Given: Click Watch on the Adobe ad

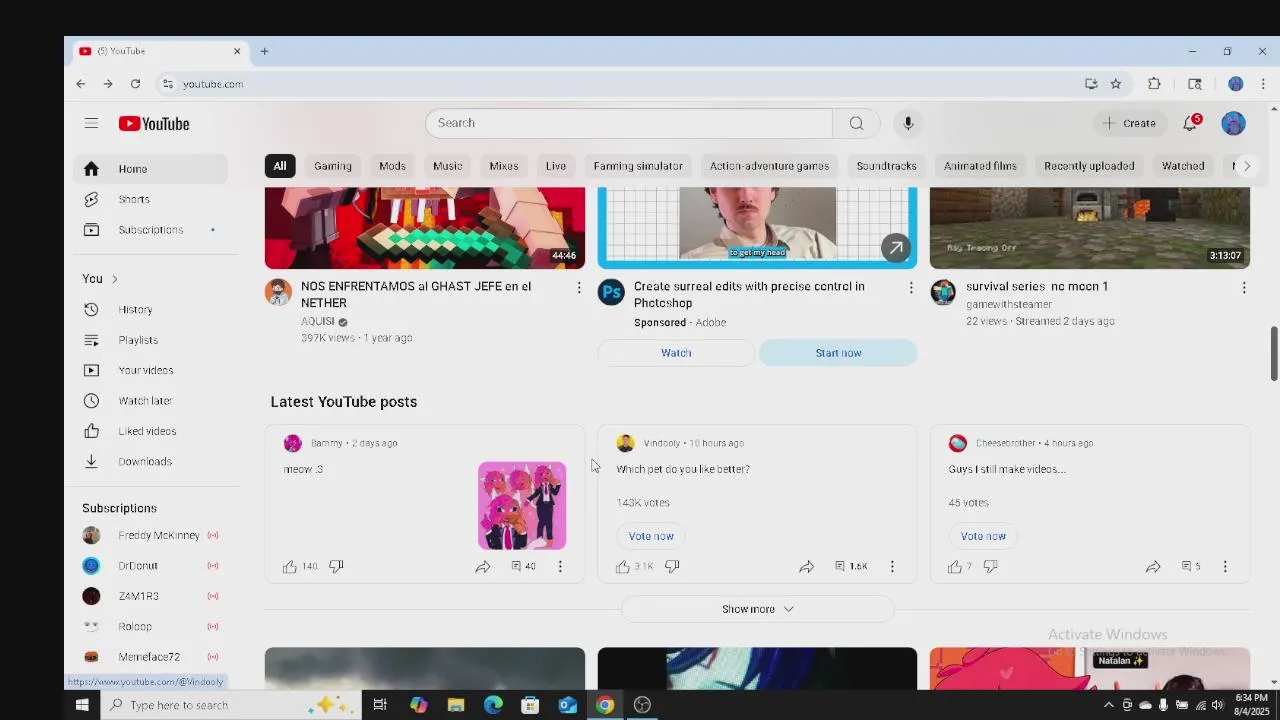Looking at the screenshot, I should [x=676, y=353].
